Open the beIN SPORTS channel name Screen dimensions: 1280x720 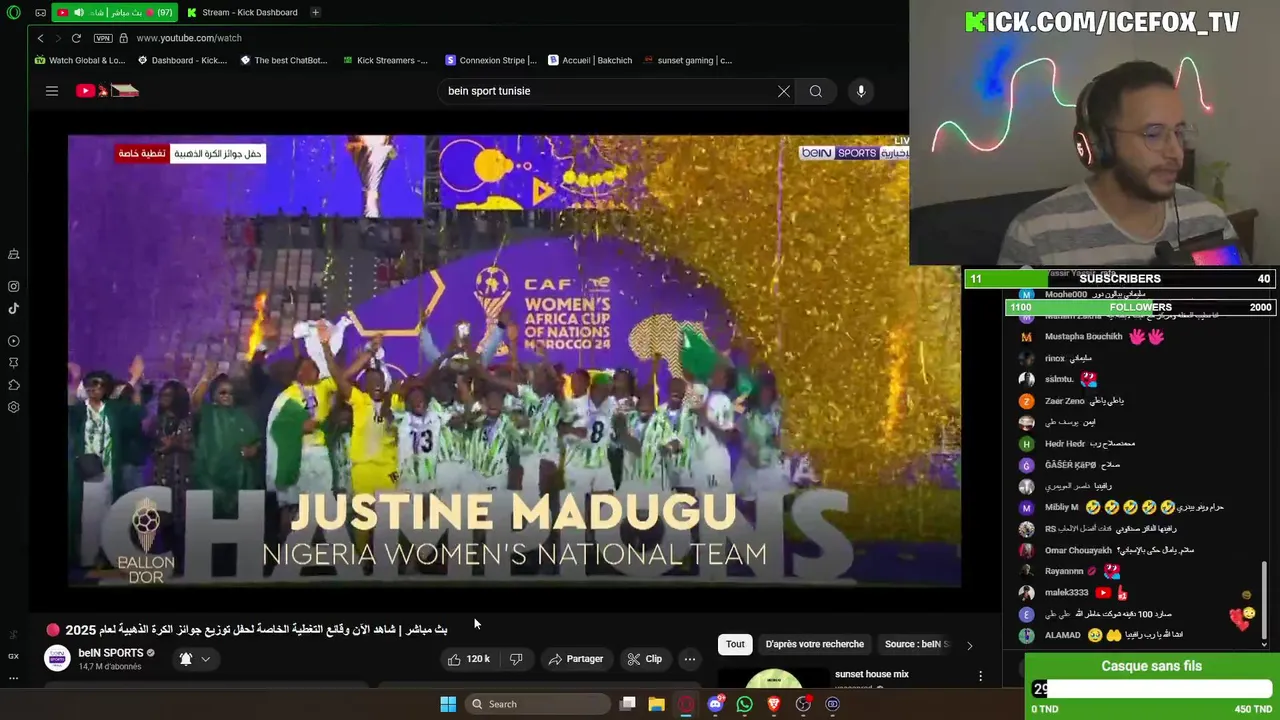[x=111, y=653]
